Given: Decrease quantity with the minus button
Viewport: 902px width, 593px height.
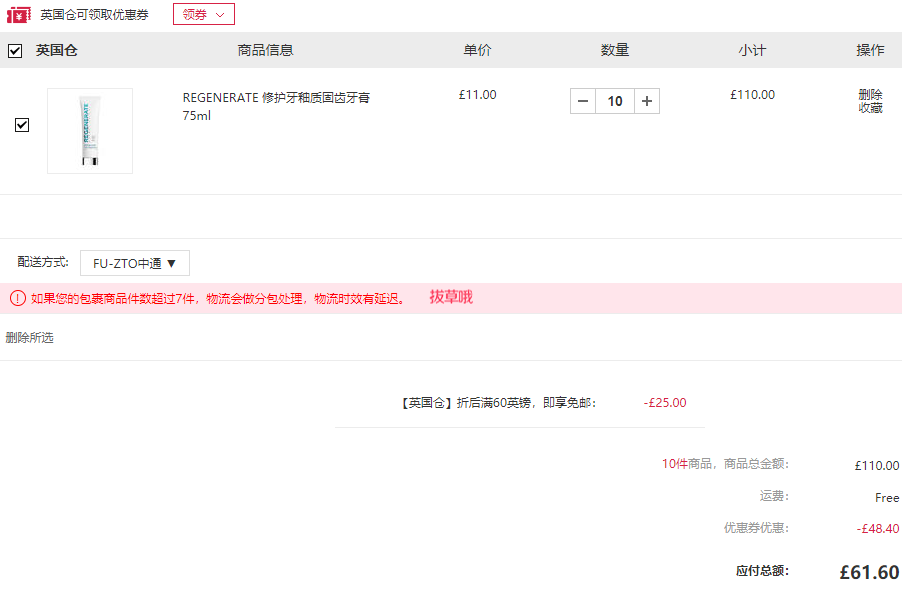Looking at the screenshot, I should [x=583, y=101].
